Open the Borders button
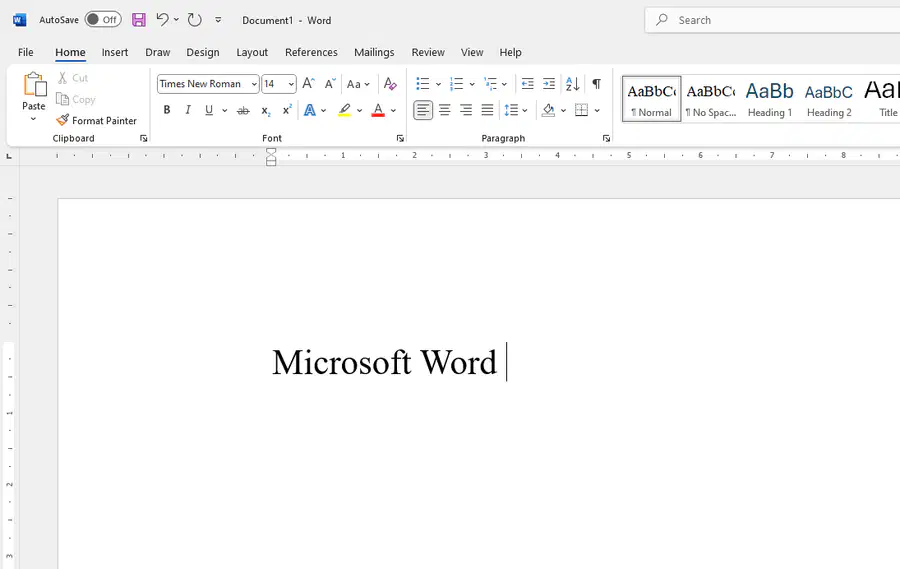 tap(581, 110)
